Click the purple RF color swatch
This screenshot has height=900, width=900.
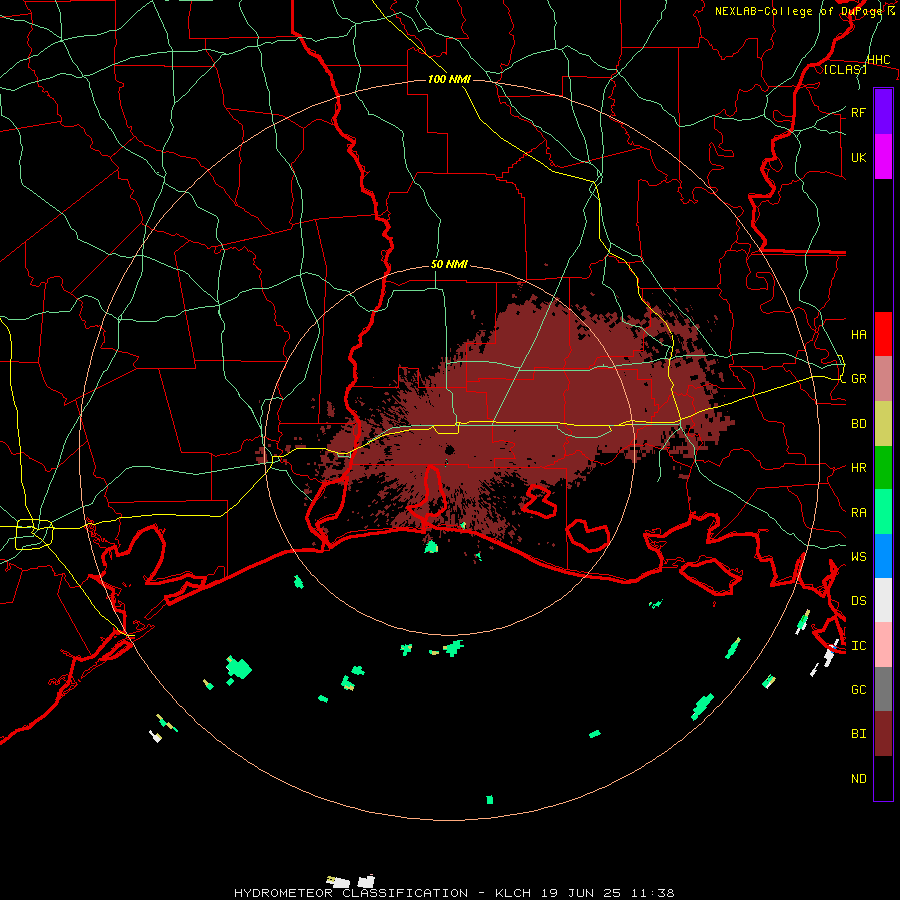tap(883, 112)
